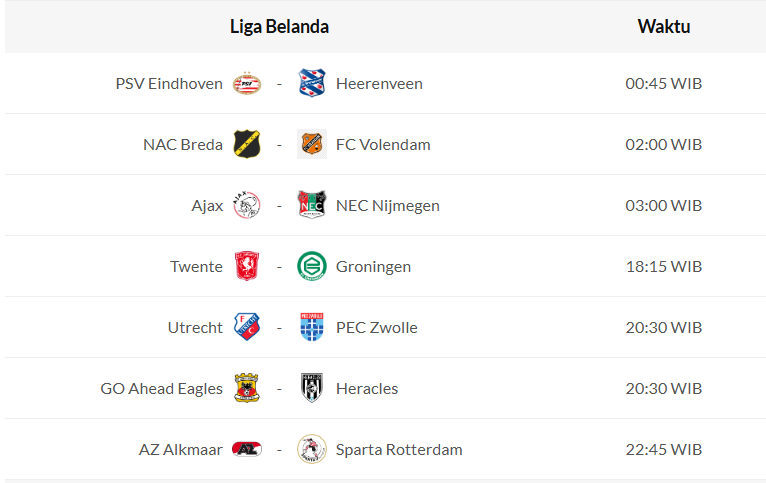Select the Utrecht club crest

(247, 327)
